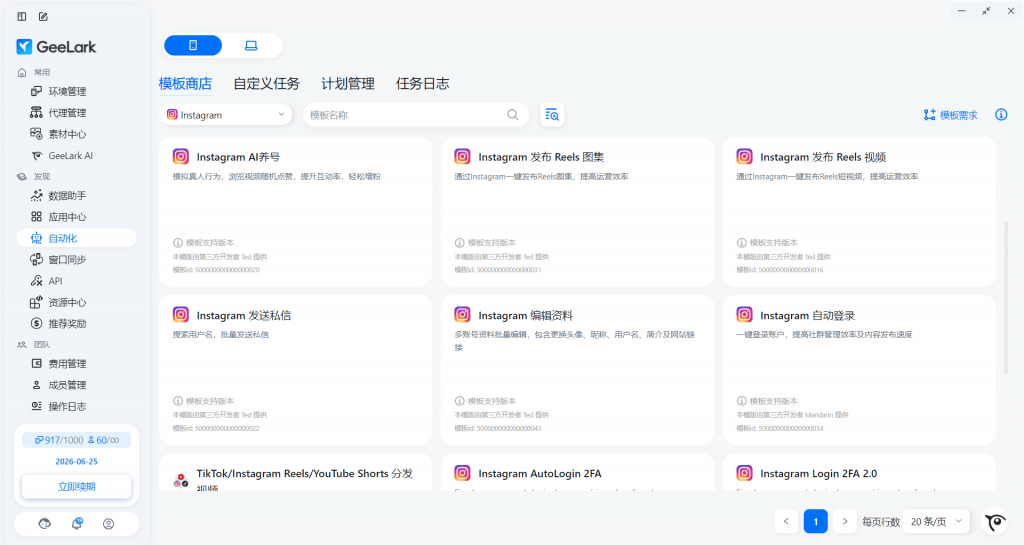
Task: Open the notifications bell icon
Action: tap(77, 524)
